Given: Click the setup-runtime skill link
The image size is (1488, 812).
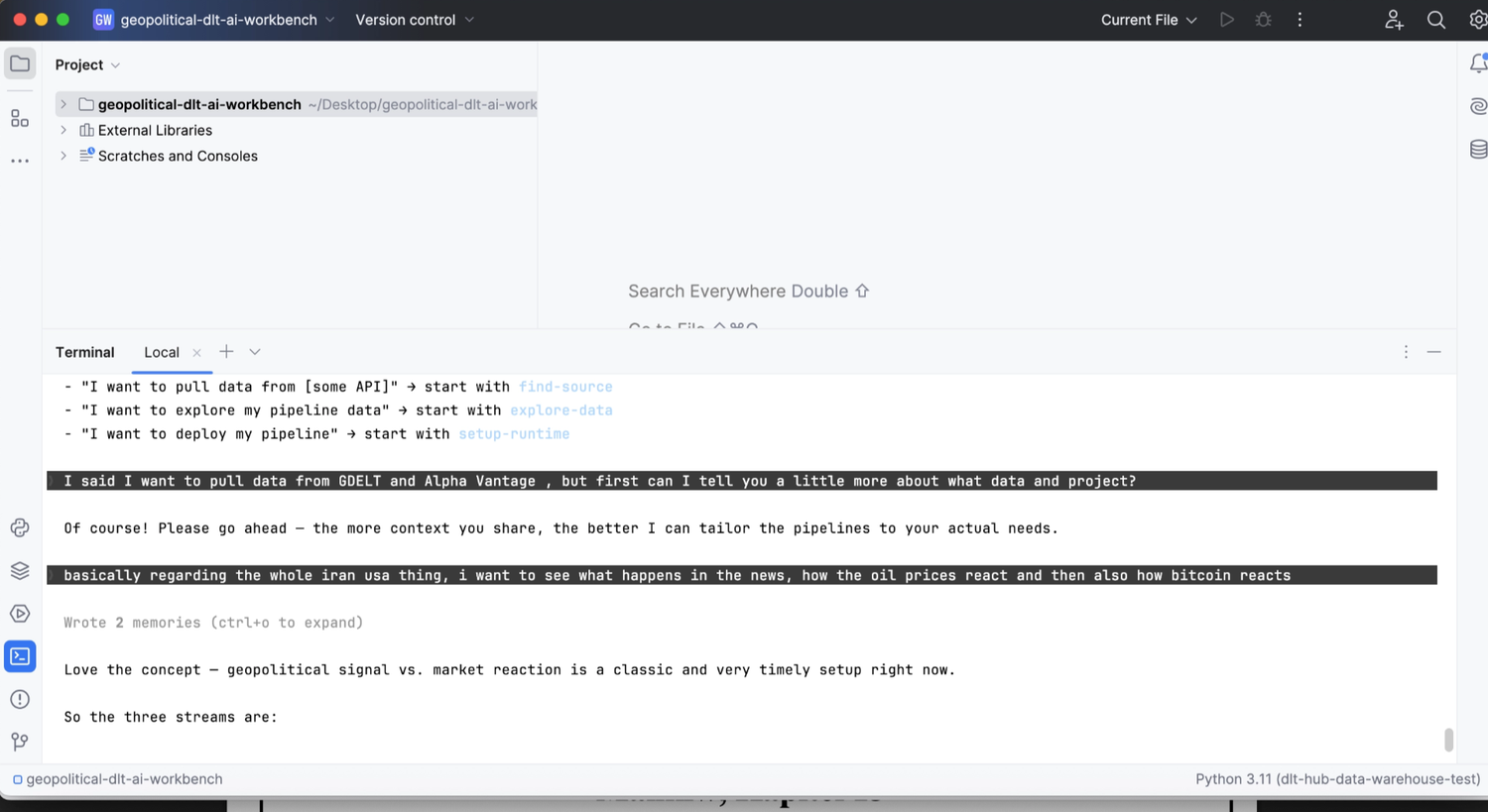Looking at the screenshot, I should click(514, 434).
